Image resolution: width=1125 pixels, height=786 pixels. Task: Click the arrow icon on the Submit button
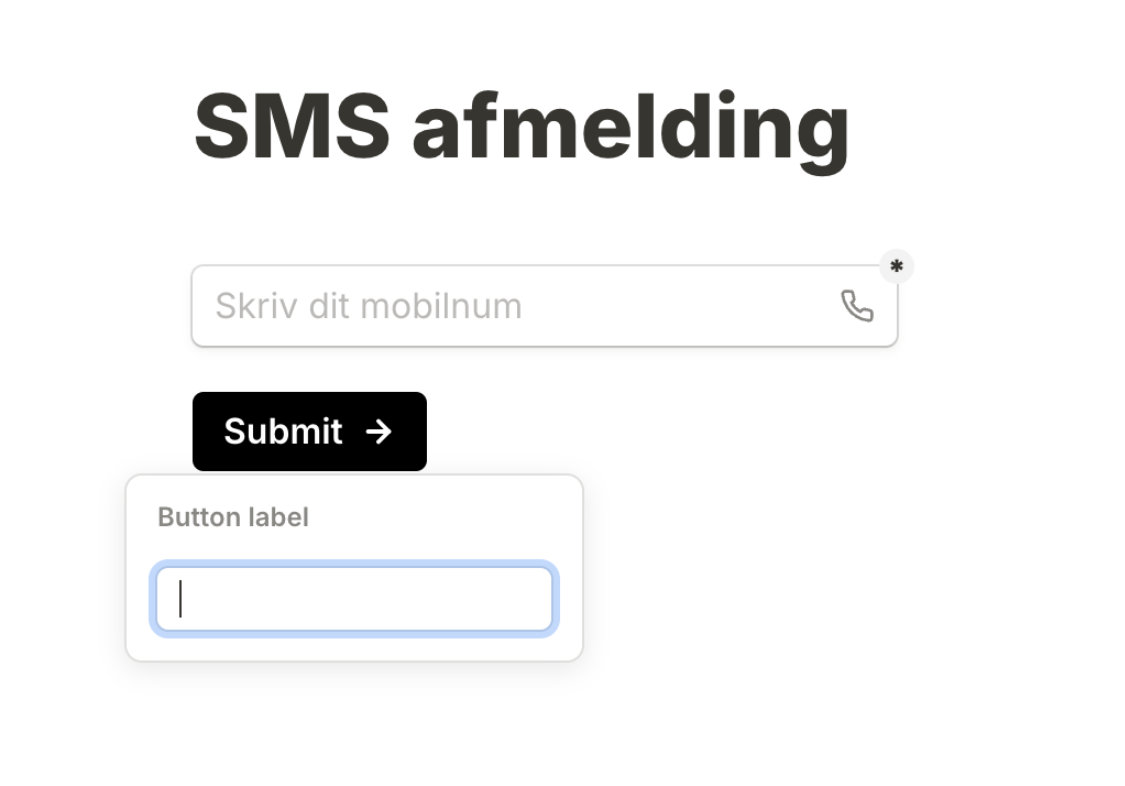click(x=378, y=432)
